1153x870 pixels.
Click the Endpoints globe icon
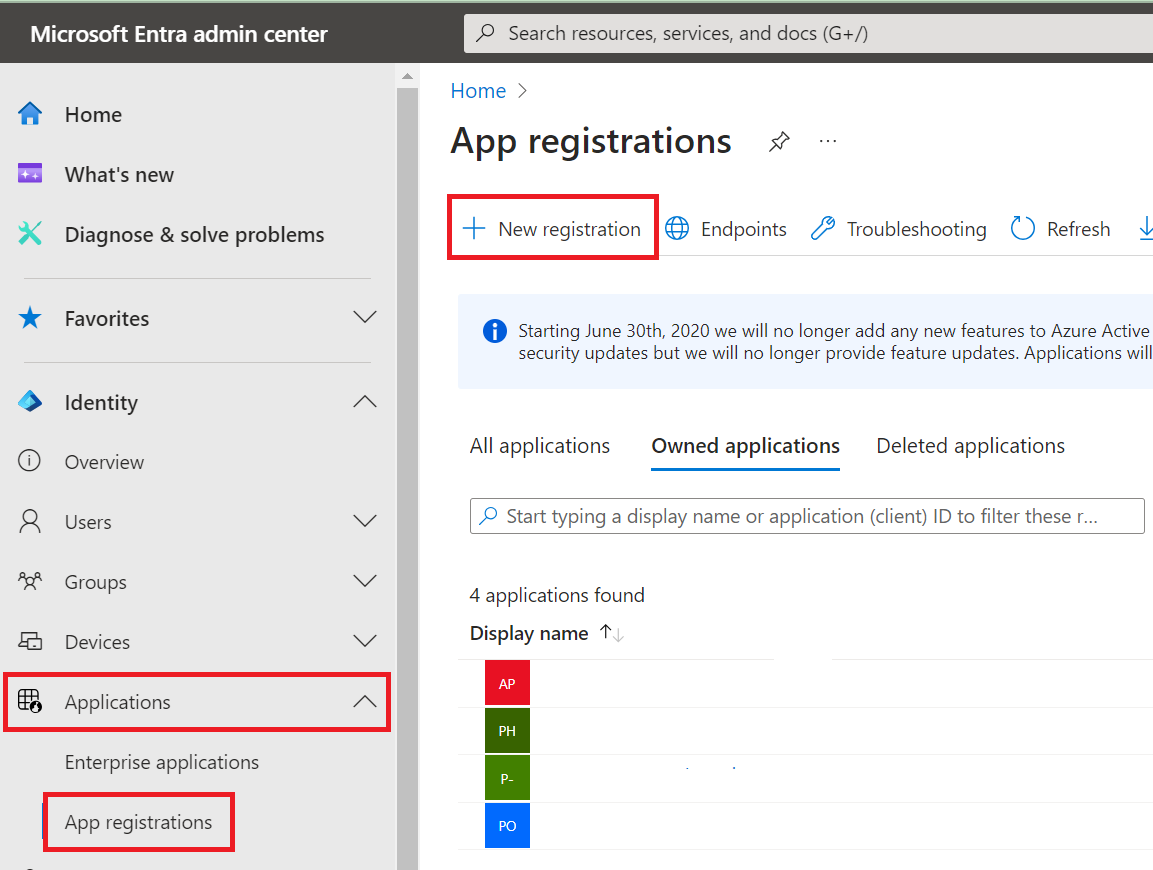(677, 229)
